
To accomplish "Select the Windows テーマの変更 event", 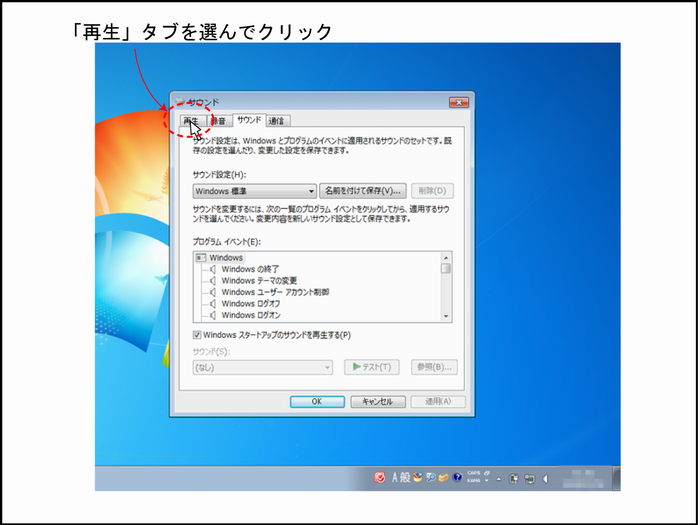I will (x=259, y=281).
